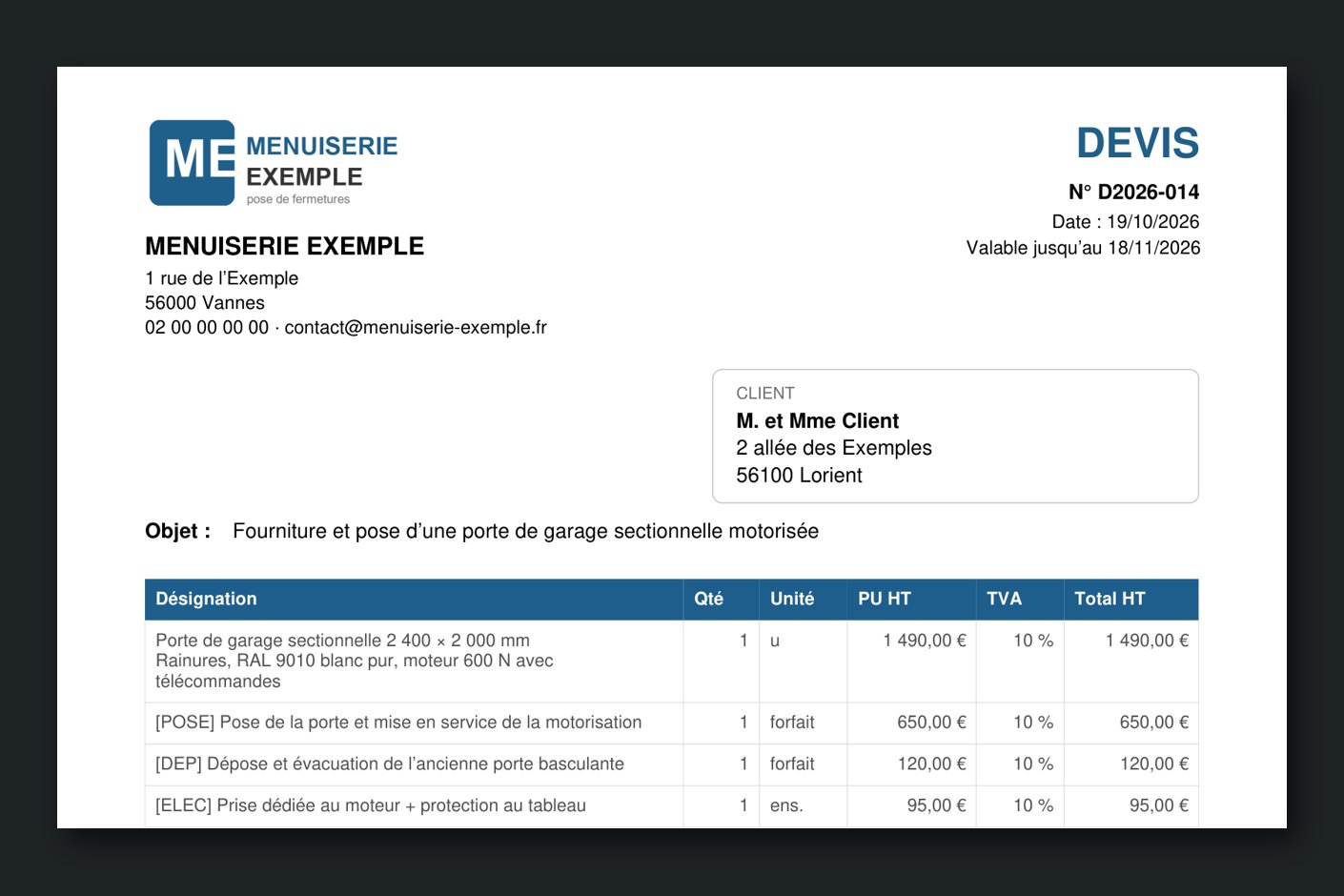
Task: Click unit 'u' in the Porte de garage row
Action: pos(775,641)
